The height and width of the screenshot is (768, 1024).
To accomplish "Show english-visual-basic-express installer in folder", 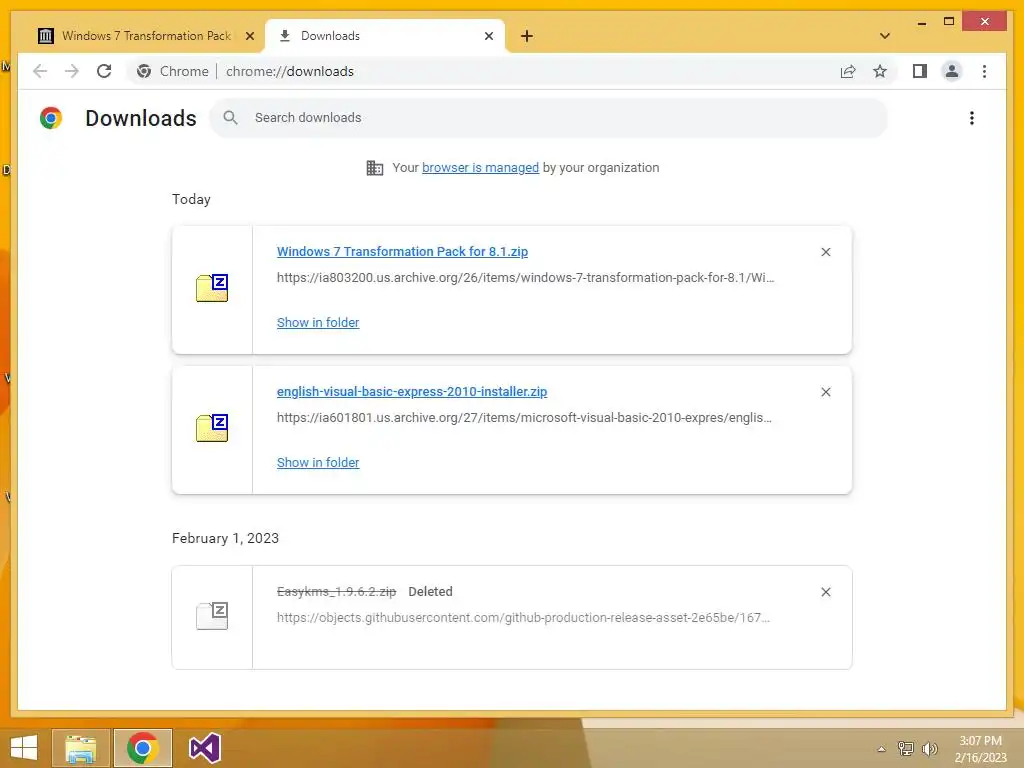I will [318, 462].
